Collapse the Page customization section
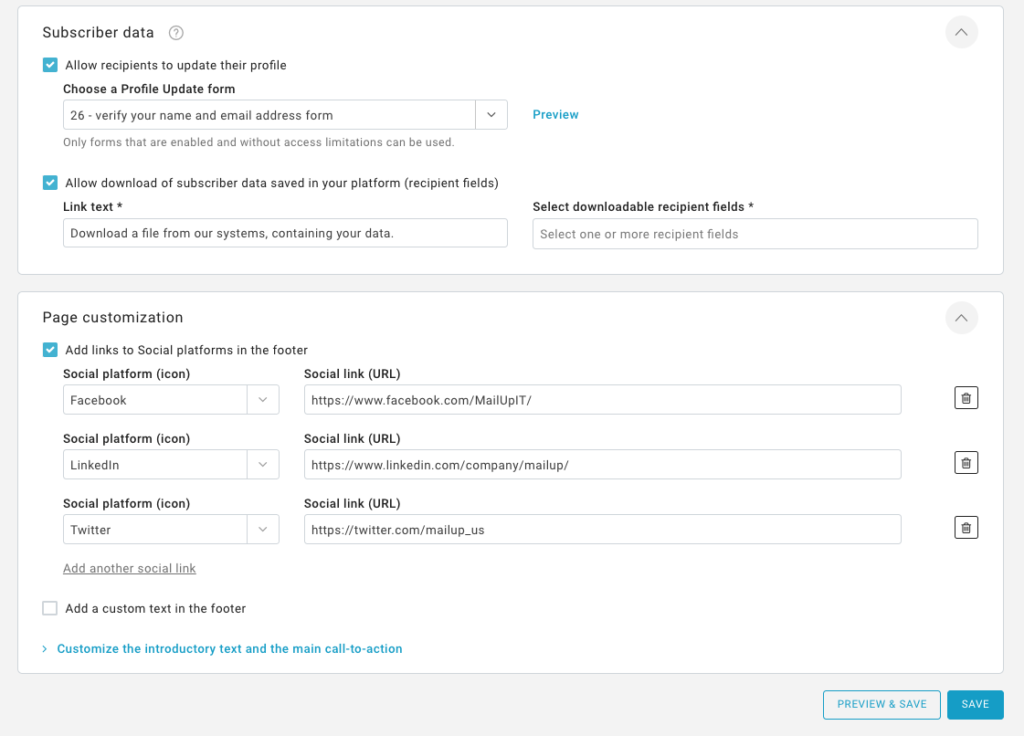1024x736 pixels. (960, 318)
